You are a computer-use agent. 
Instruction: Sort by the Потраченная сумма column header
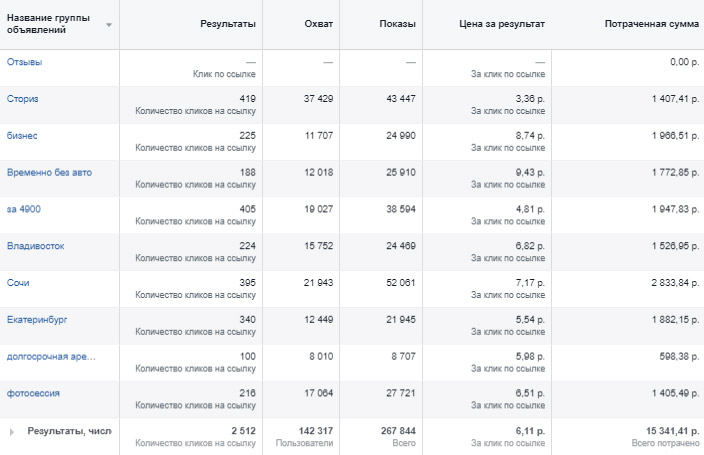651,22
